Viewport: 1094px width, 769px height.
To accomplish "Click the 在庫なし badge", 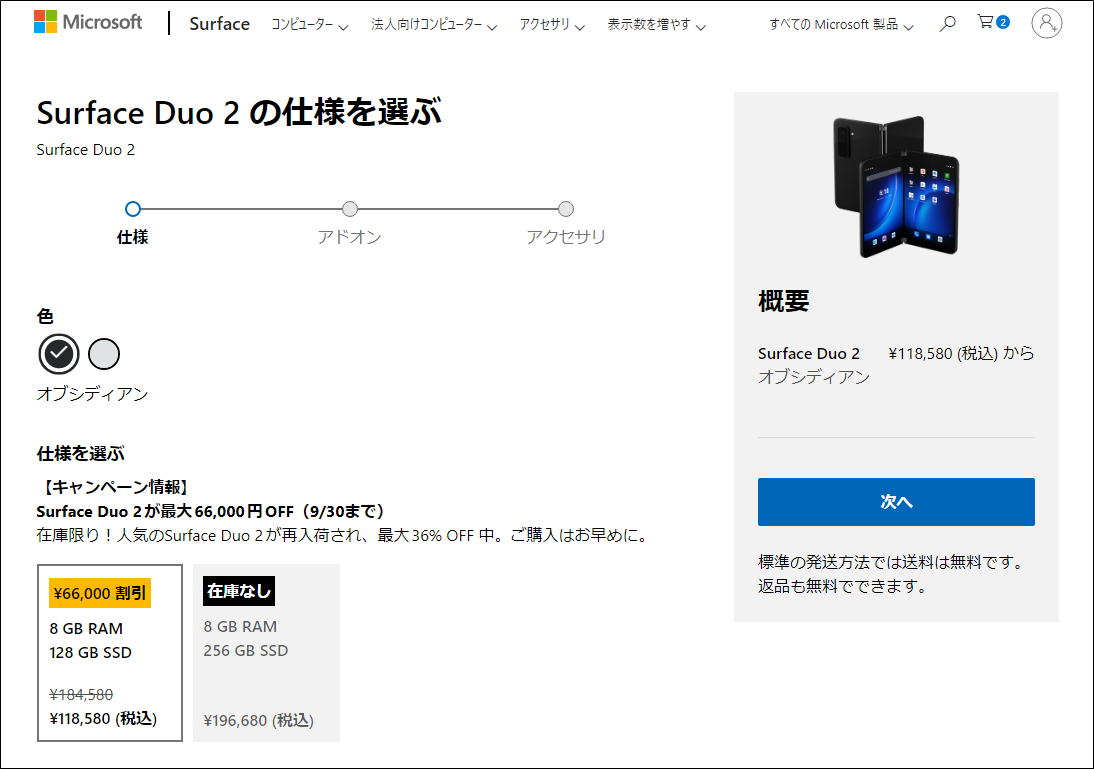I will (x=239, y=591).
